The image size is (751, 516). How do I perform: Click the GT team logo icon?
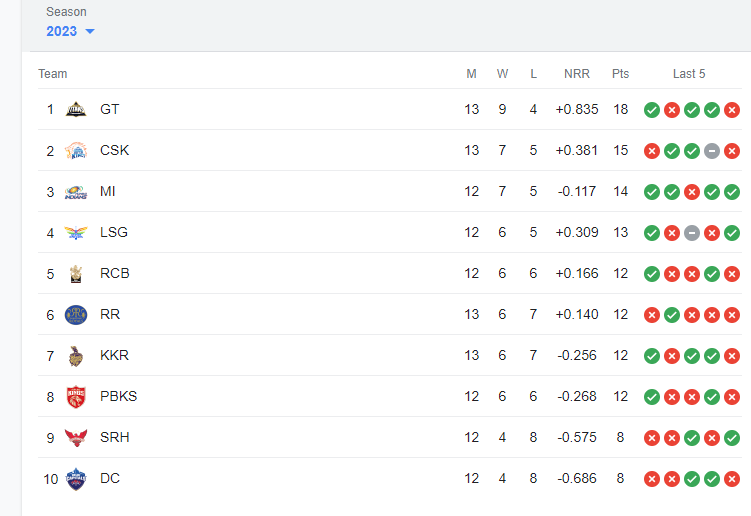pos(76,109)
